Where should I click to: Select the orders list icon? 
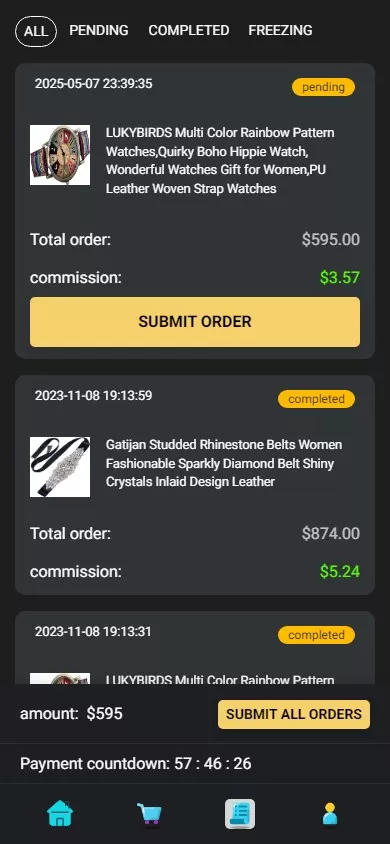240,814
